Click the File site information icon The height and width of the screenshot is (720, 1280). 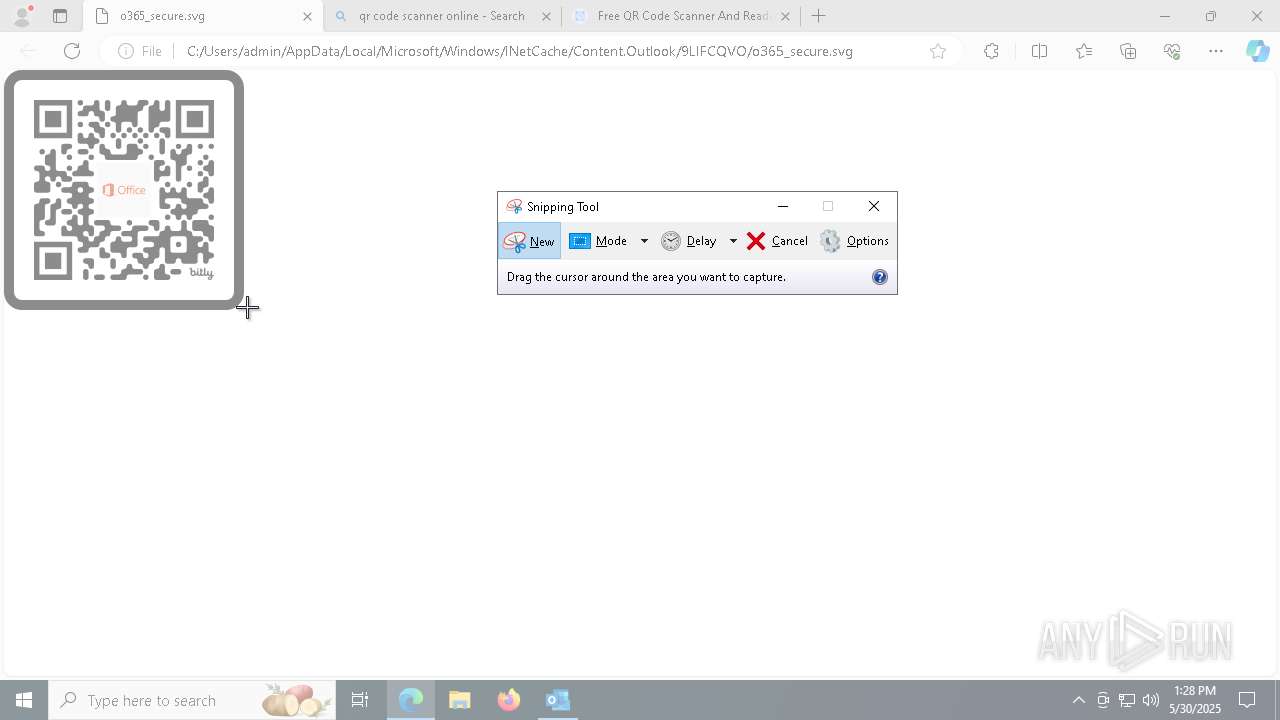[x=140, y=51]
